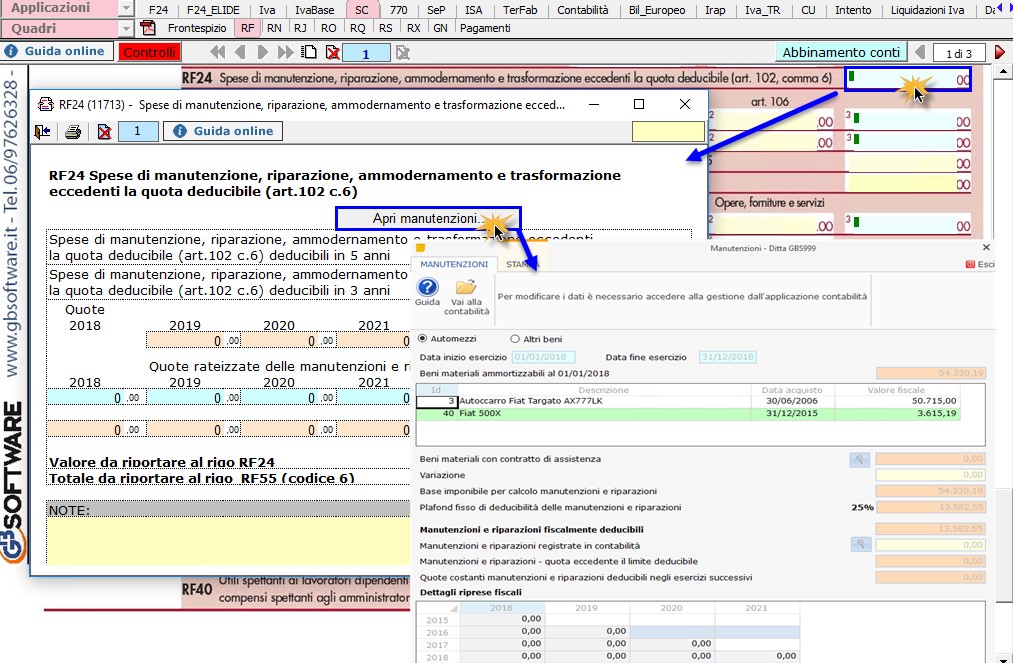Switch to the 770 tab

pyautogui.click(x=399, y=10)
